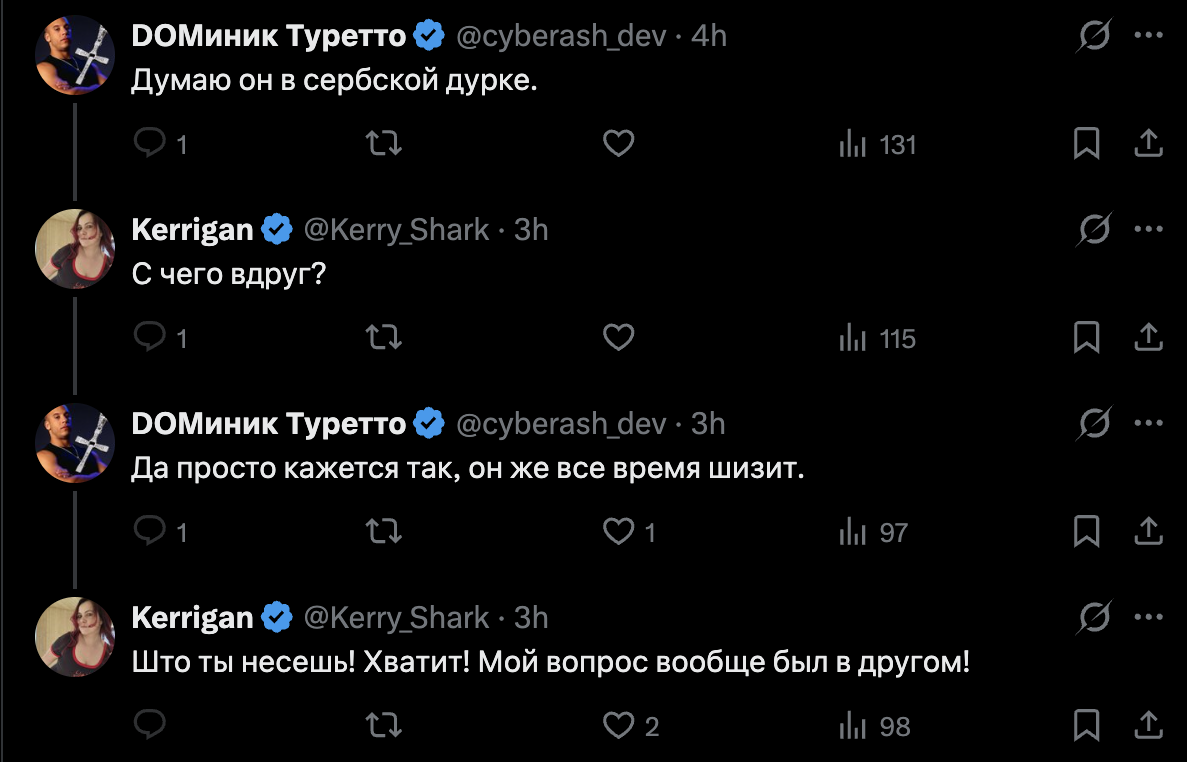Like the 'С чего вдруг?' tweet
The image size is (1187, 762).
619,339
